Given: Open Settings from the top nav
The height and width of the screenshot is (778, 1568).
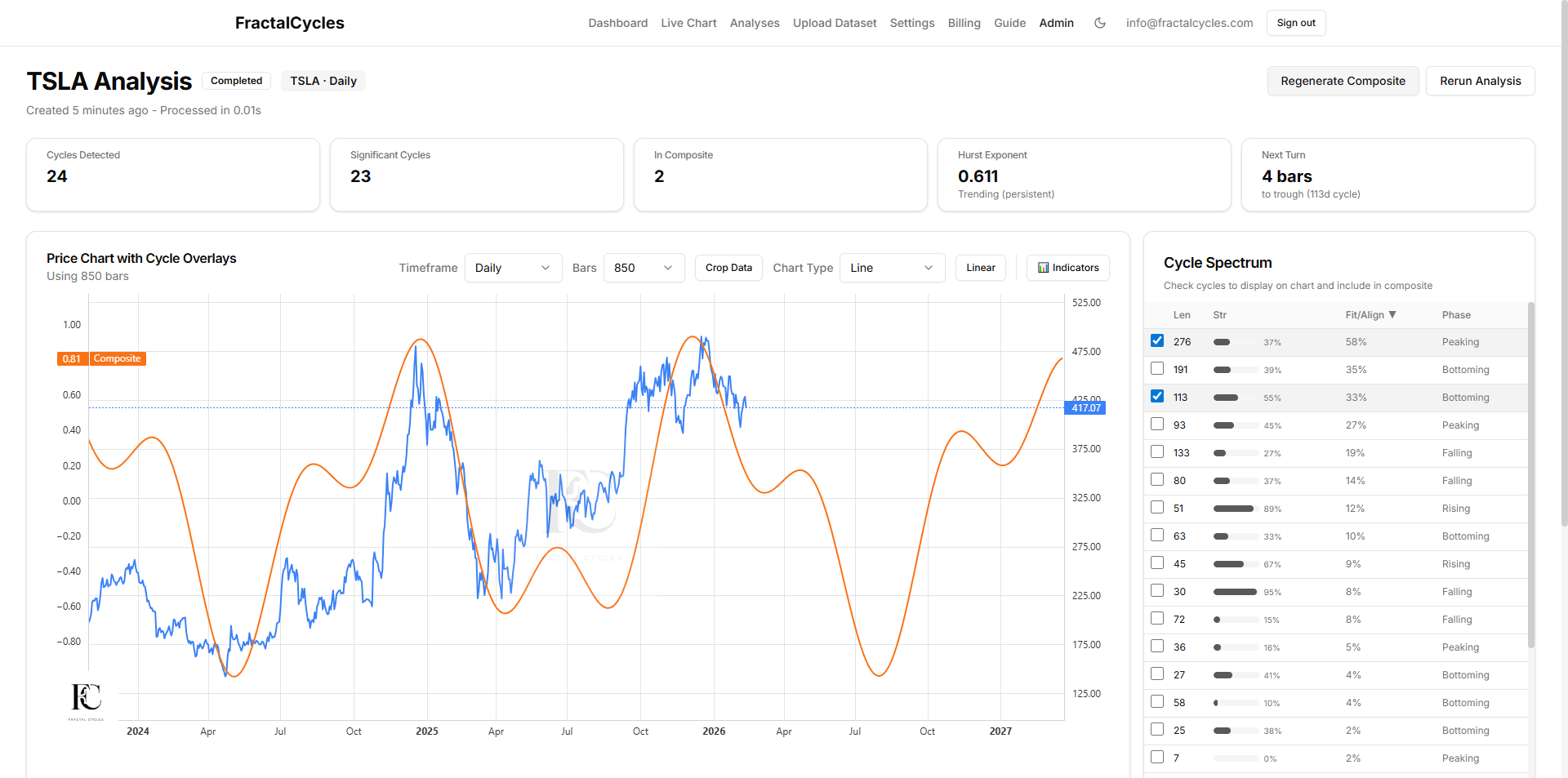Looking at the screenshot, I should 912,23.
